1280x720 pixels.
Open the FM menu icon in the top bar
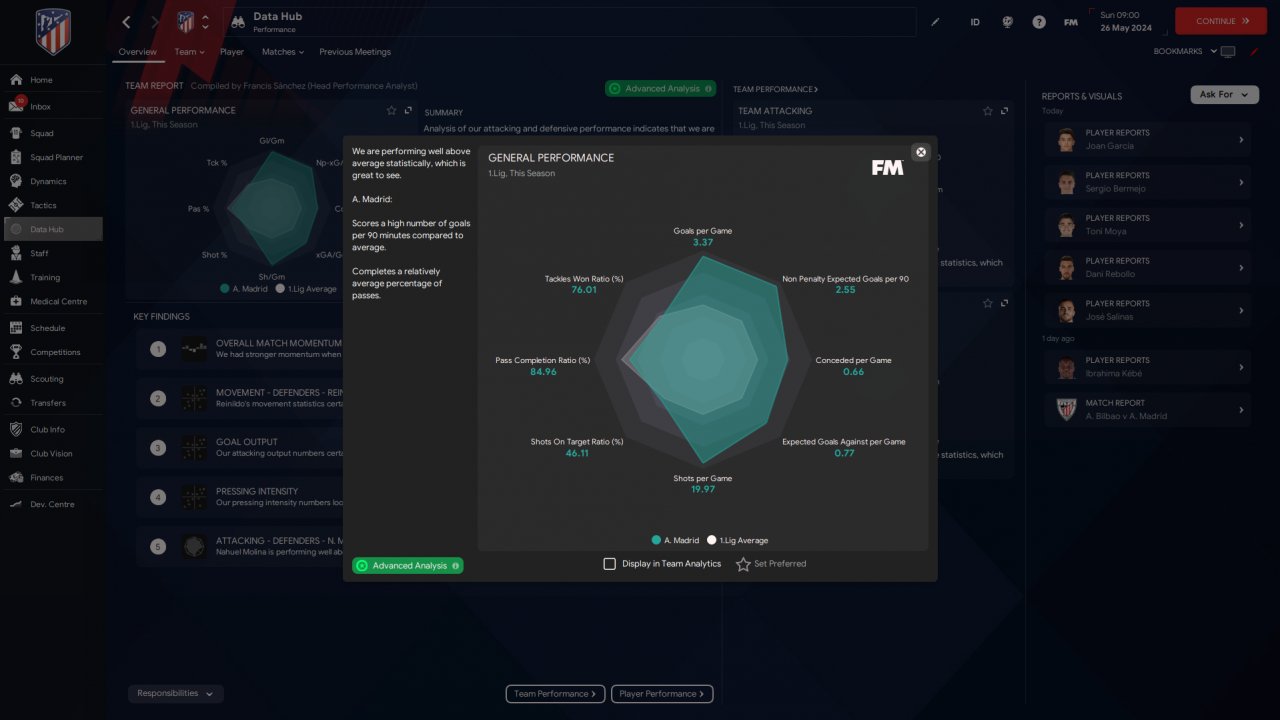pos(1071,22)
